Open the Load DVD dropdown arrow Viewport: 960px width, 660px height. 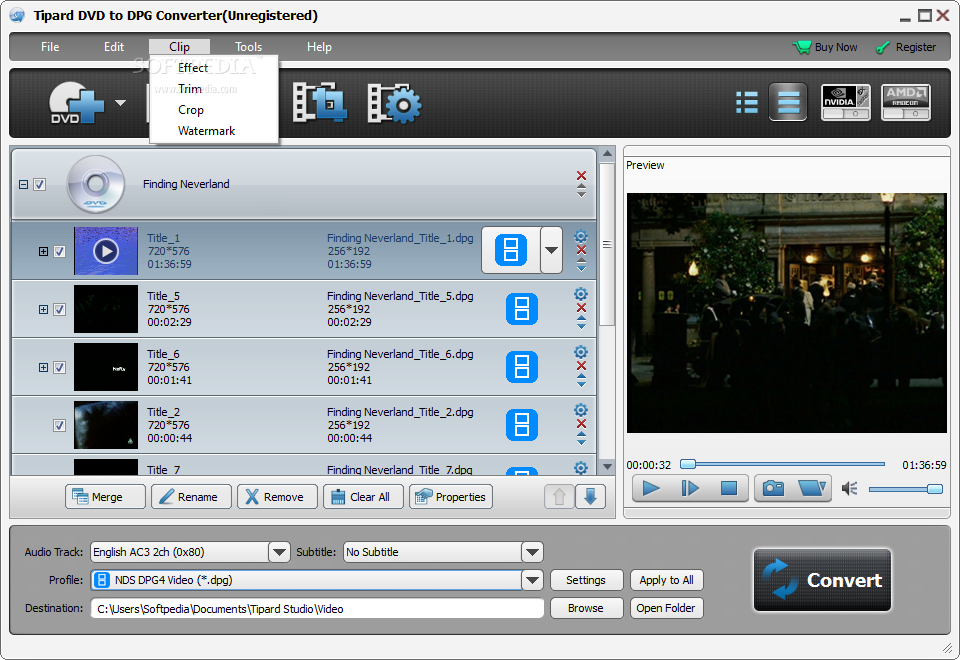(x=121, y=103)
